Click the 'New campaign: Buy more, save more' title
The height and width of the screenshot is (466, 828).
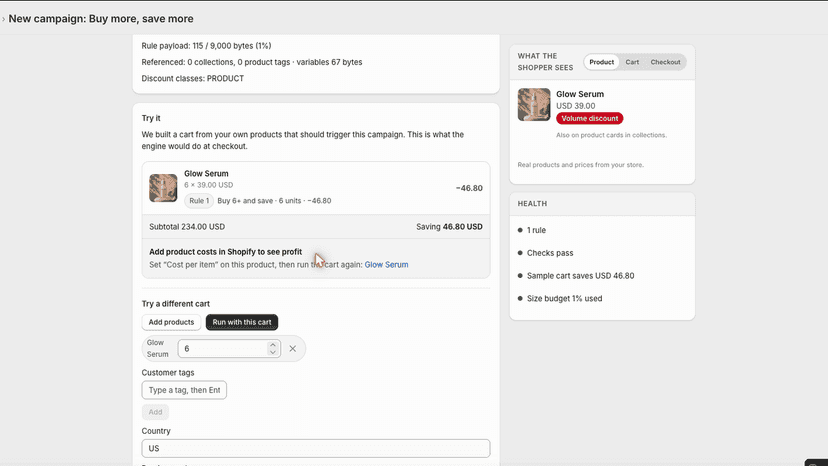tap(101, 19)
